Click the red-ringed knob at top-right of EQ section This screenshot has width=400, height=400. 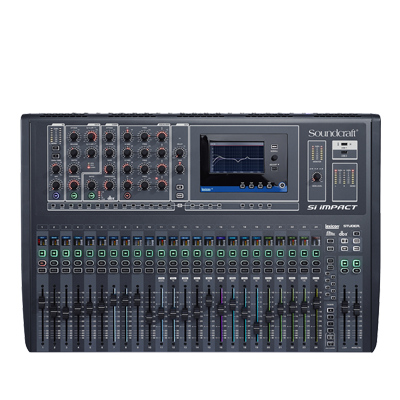(162, 136)
